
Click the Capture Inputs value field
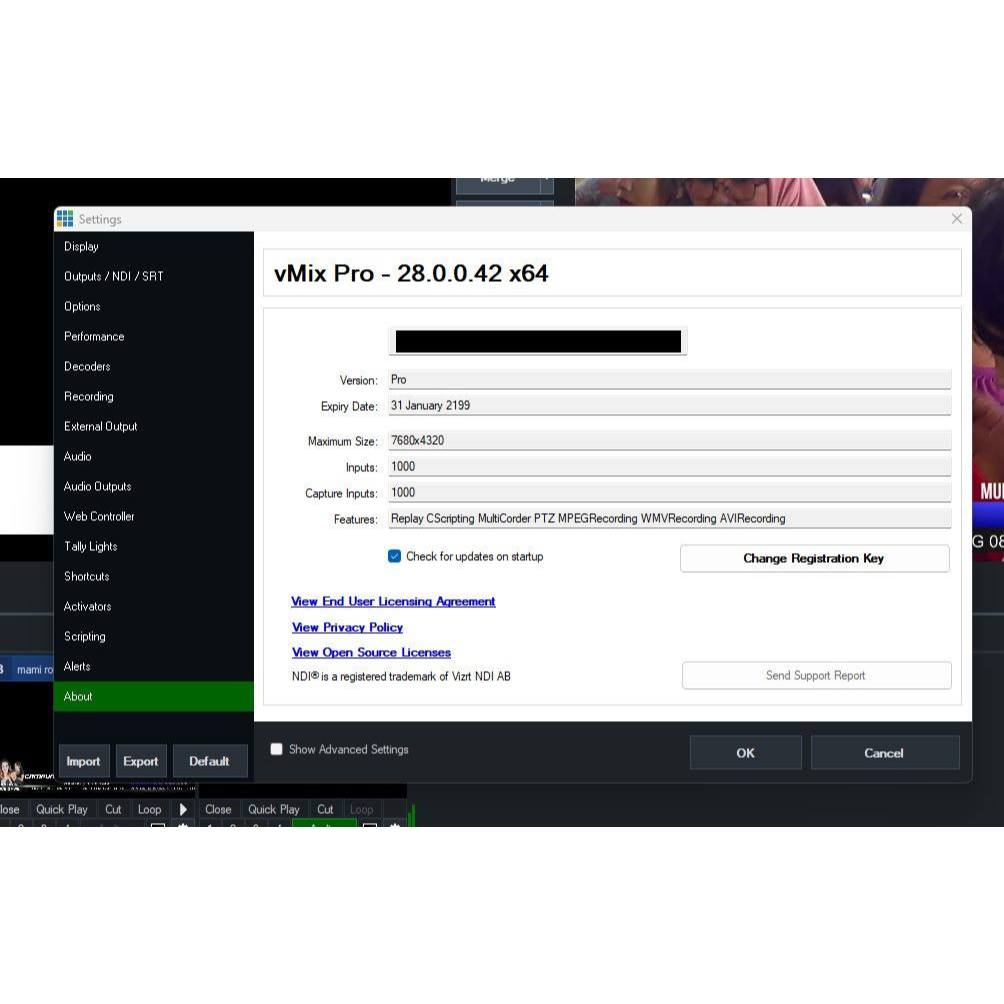670,492
